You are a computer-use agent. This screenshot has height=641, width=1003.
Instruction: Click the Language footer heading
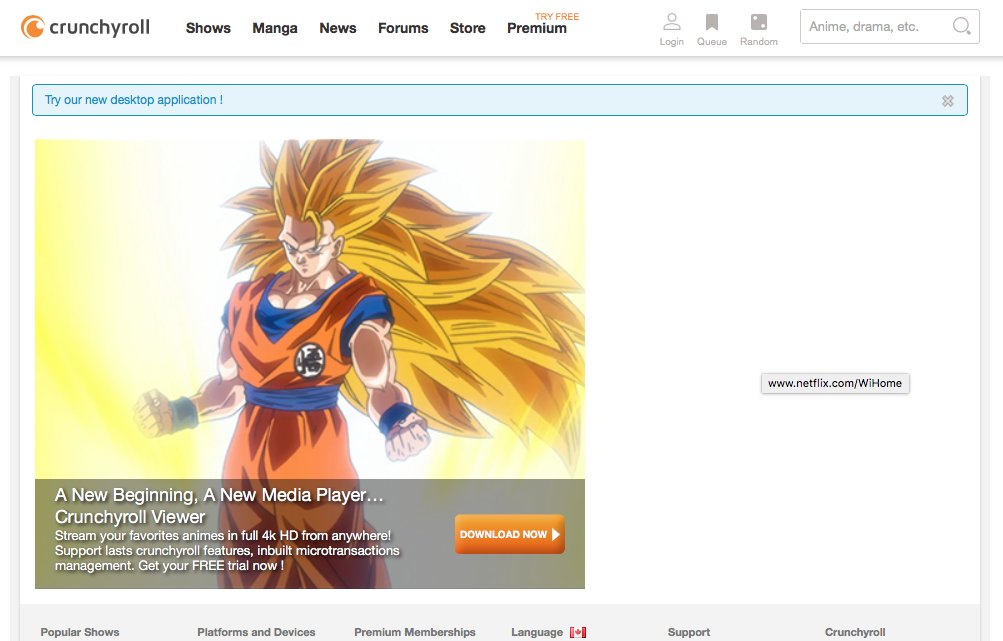[x=537, y=632]
